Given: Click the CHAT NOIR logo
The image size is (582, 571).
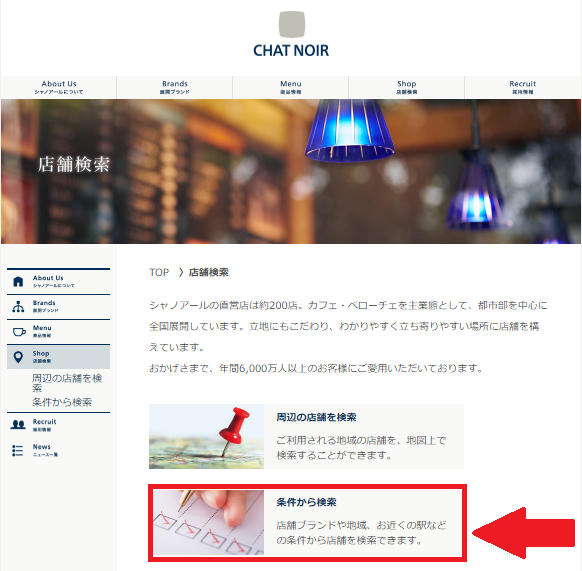Looking at the screenshot, I should coord(291,35).
